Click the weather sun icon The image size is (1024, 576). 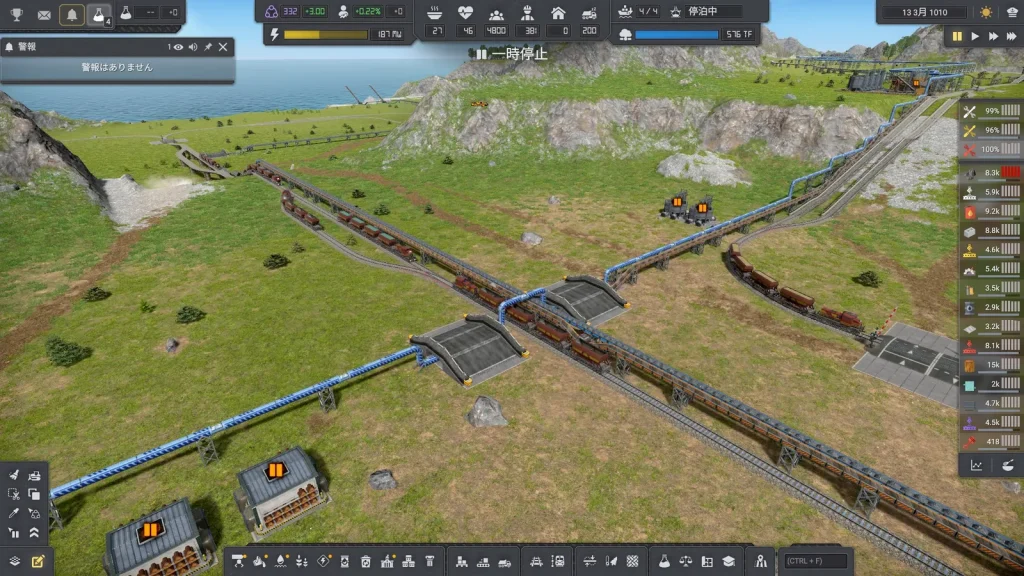tap(987, 12)
